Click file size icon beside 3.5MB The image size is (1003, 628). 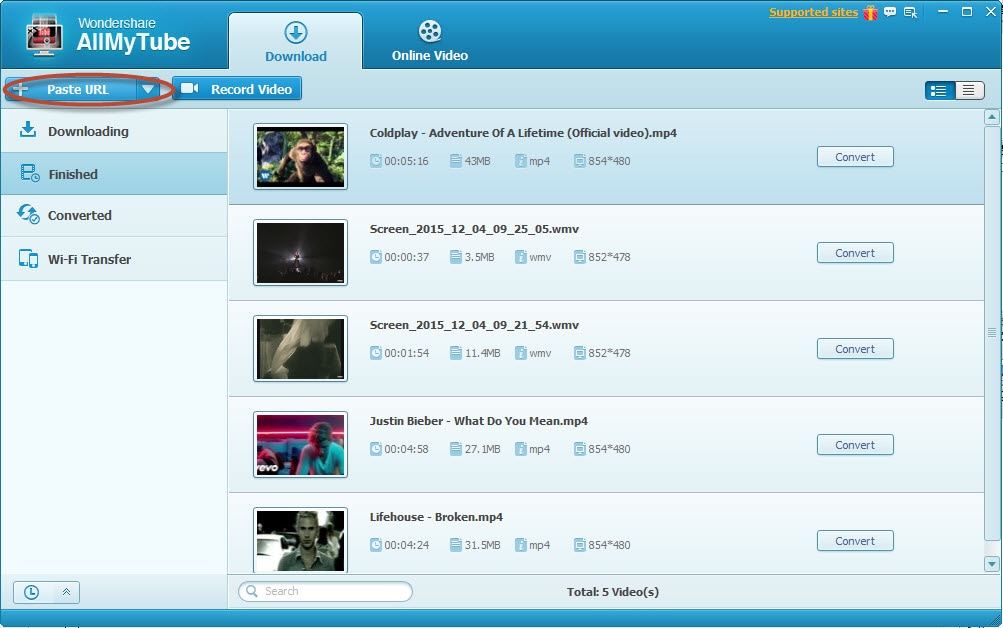click(x=455, y=256)
